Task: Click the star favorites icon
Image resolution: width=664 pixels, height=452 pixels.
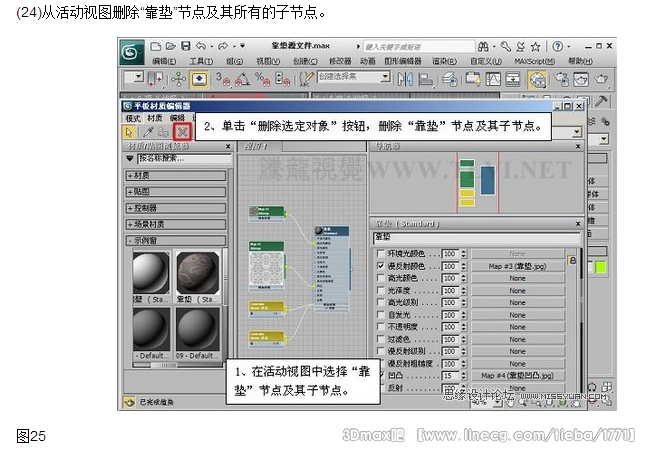Action: pyautogui.click(x=536, y=47)
